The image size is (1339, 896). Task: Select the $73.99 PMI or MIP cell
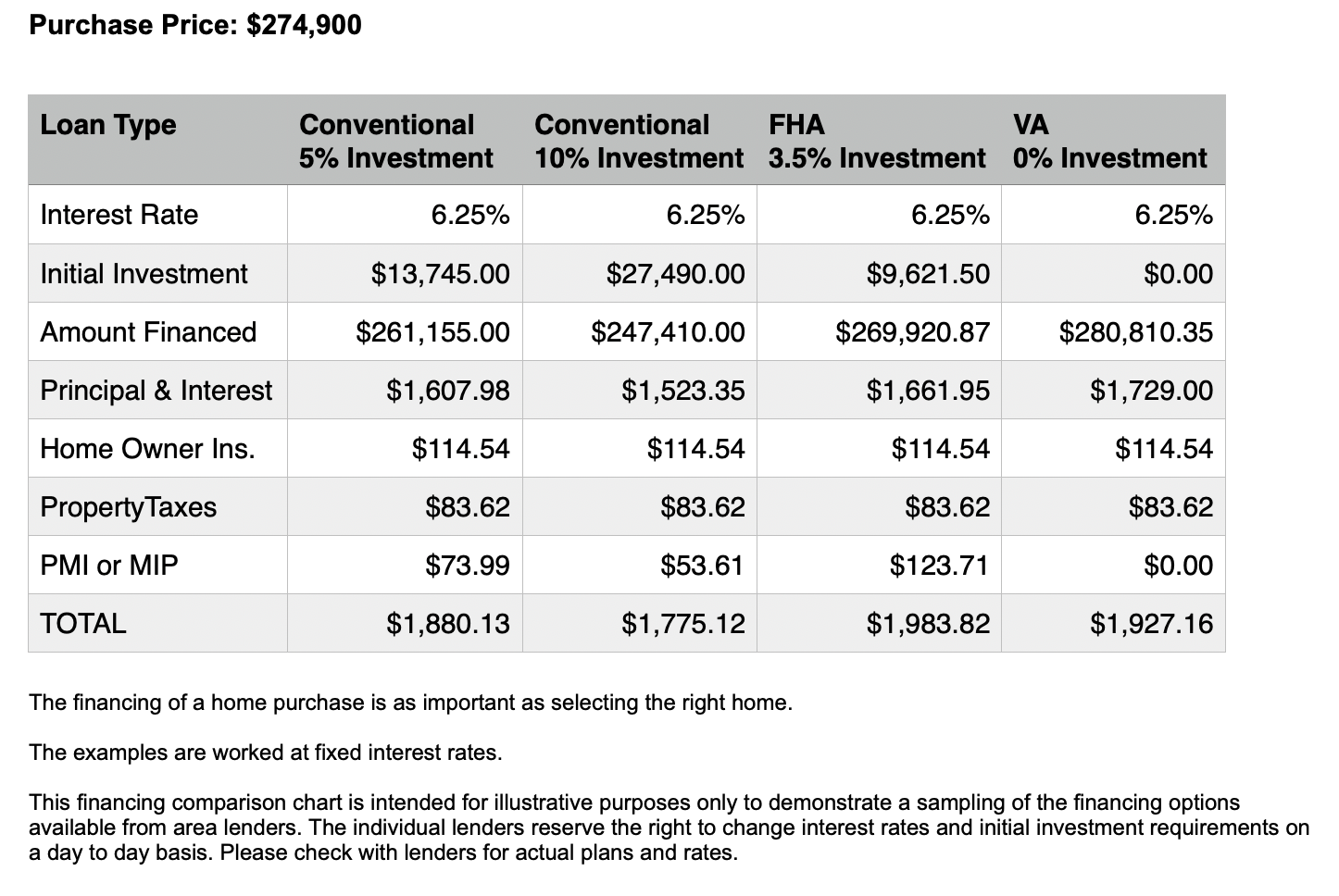coord(468,566)
